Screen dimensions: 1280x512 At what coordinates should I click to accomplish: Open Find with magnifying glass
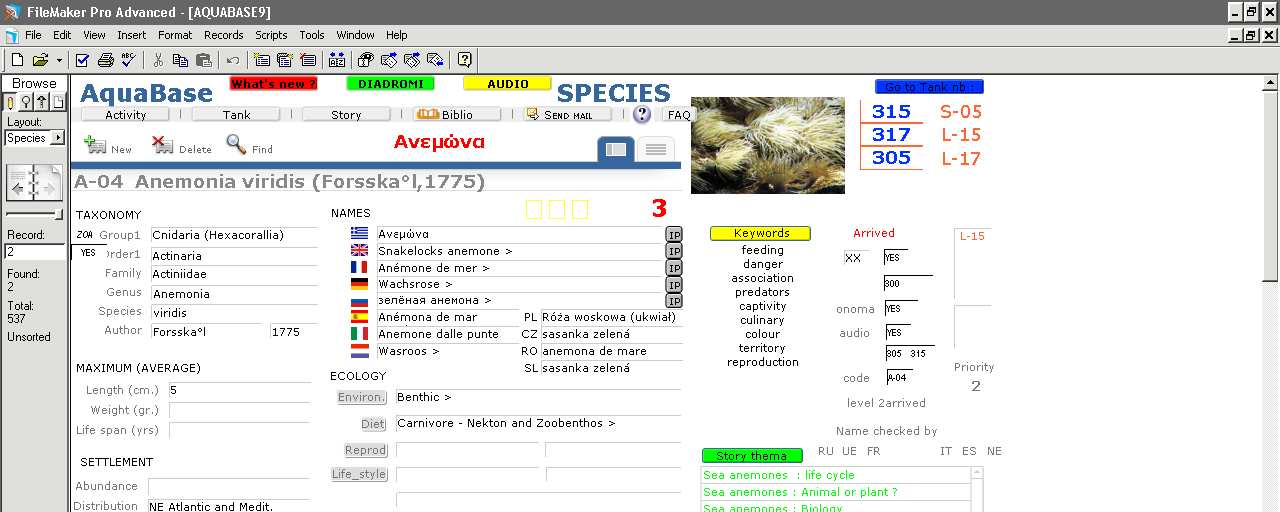(x=249, y=146)
